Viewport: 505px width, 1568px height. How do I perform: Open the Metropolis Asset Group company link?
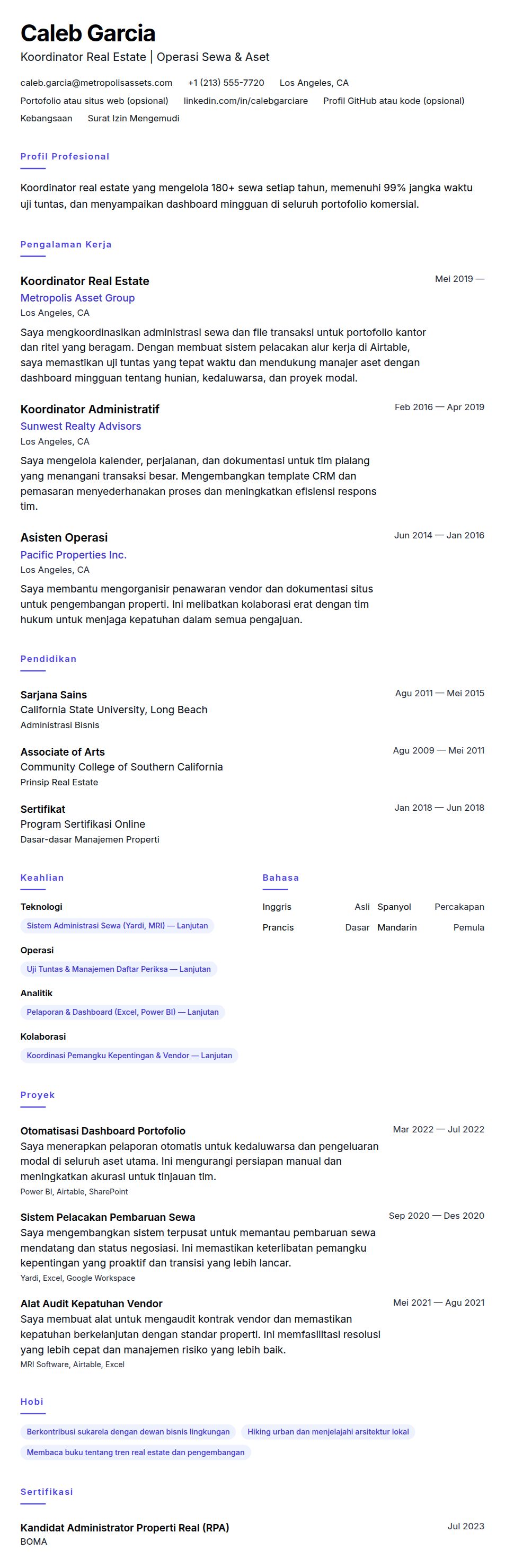coord(77,298)
